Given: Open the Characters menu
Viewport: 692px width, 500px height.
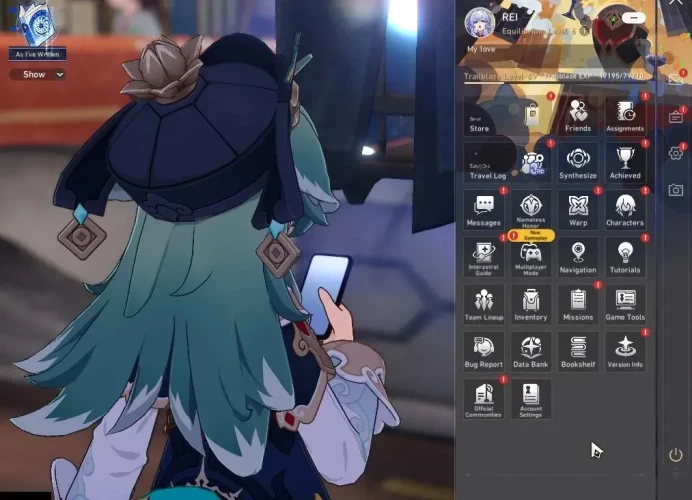Looking at the screenshot, I should tap(625, 210).
